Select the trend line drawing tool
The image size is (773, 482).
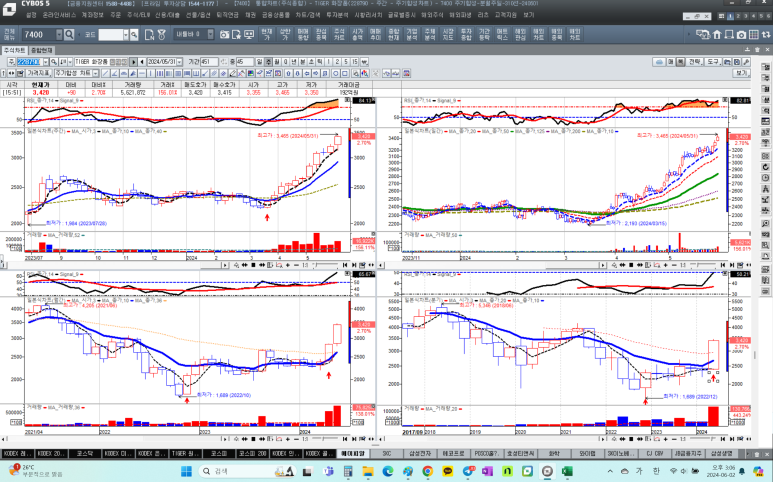click(x=105, y=73)
